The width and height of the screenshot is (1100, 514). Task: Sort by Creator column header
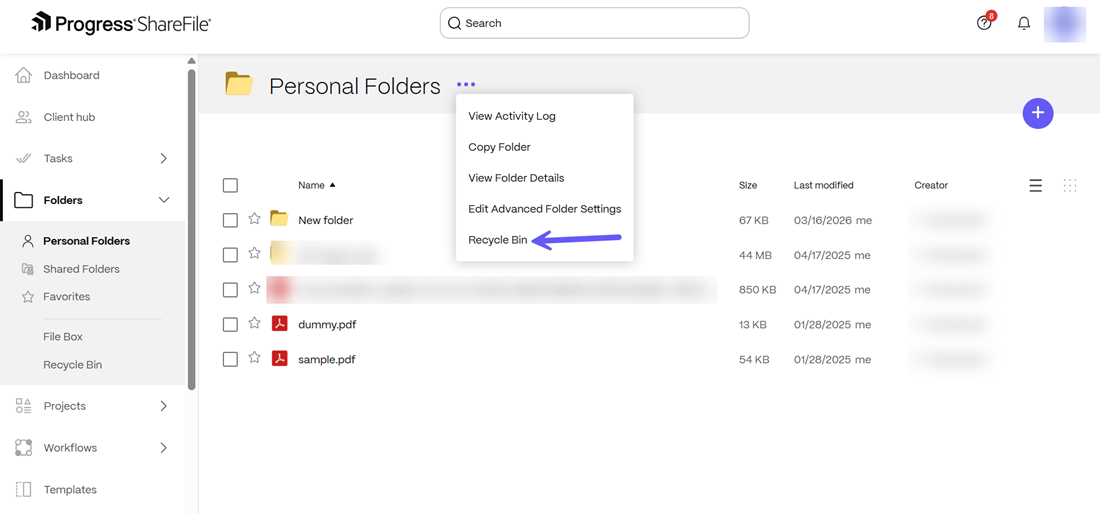931,185
